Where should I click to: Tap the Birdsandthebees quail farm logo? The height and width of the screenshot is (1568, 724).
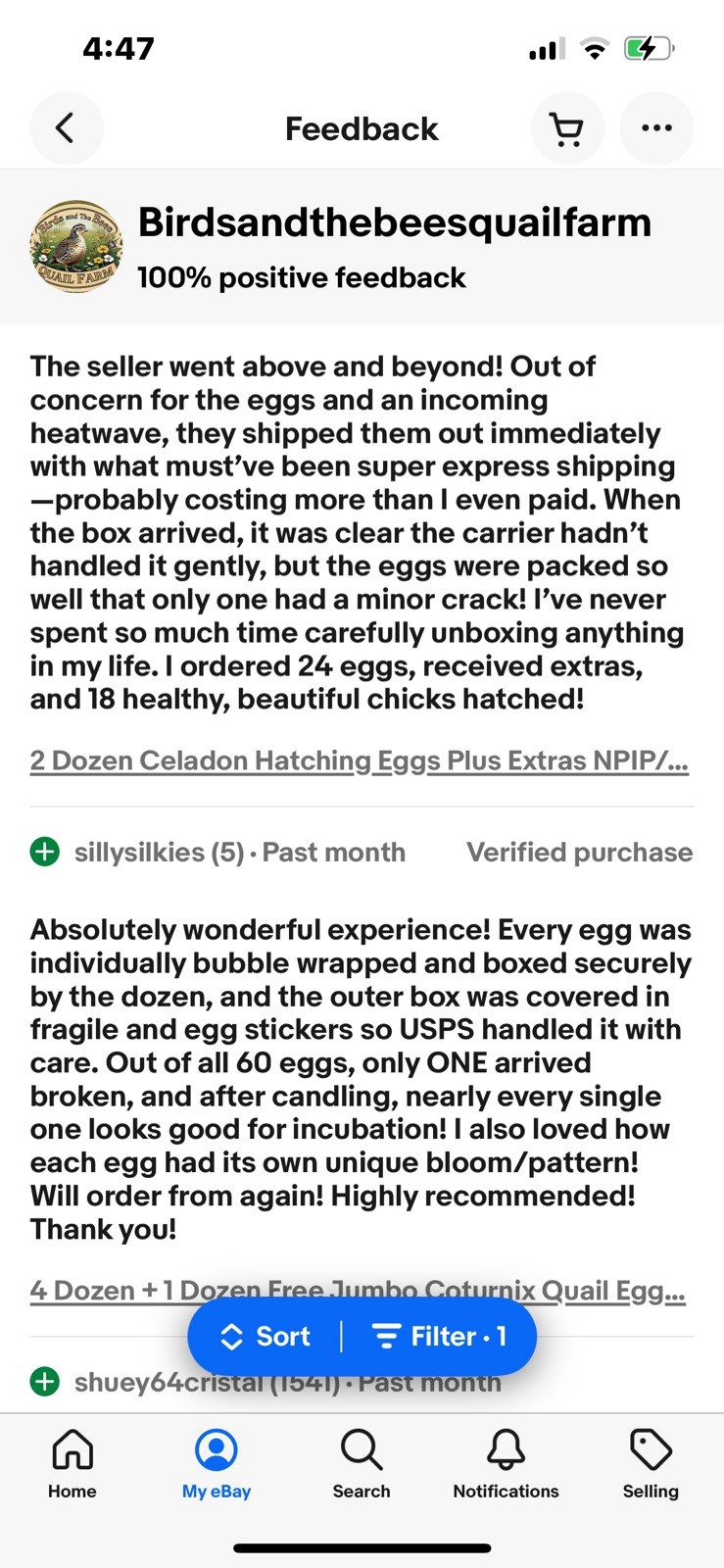pyautogui.click(x=76, y=248)
